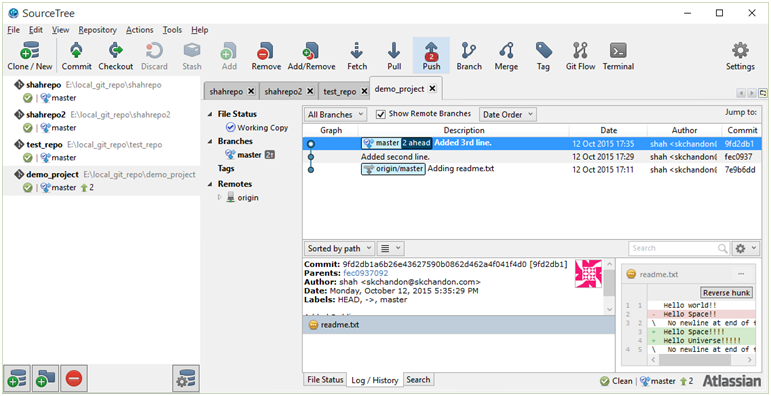Screen dimensions: 771x396
Task: Open the Date Order dropdown
Action: point(508,115)
